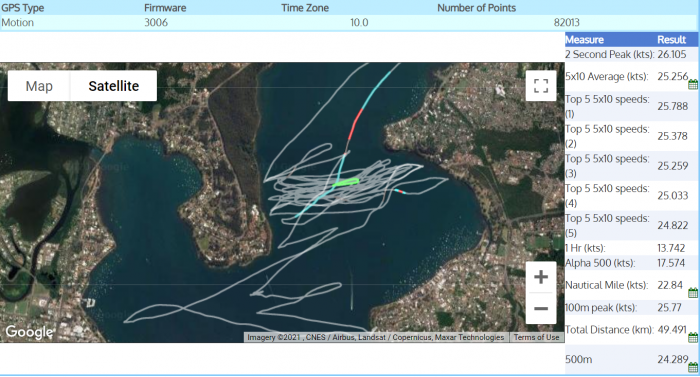Open calendar icon beside 500m result
Image resolution: width=700 pixels, height=377 pixels.
point(693,368)
